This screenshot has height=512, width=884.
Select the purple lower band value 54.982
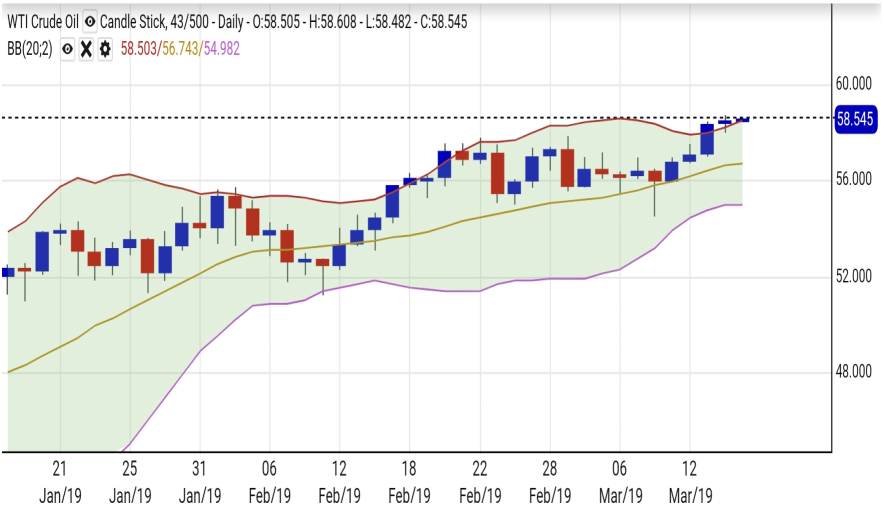pyautogui.click(x=222, y=48)
